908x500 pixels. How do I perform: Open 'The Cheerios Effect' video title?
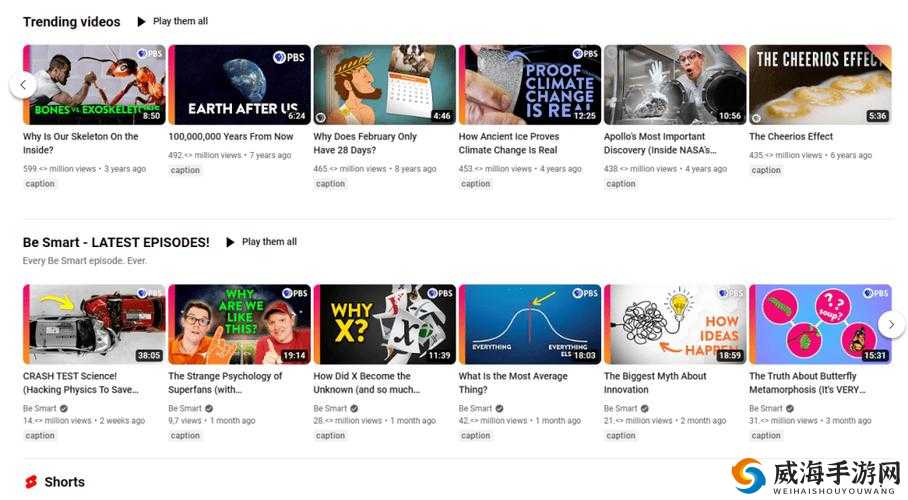(x=790, y=137)
